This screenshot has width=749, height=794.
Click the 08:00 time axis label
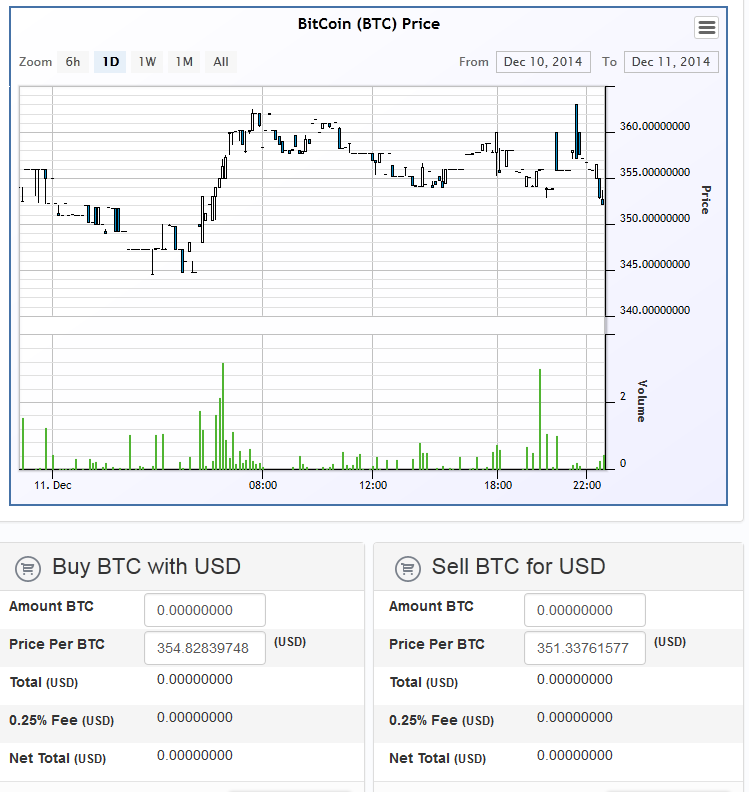[263, 485]
